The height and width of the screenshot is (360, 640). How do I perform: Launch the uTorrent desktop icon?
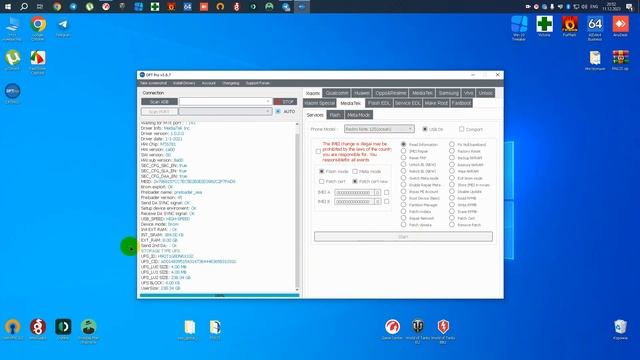tap(13, 60)
